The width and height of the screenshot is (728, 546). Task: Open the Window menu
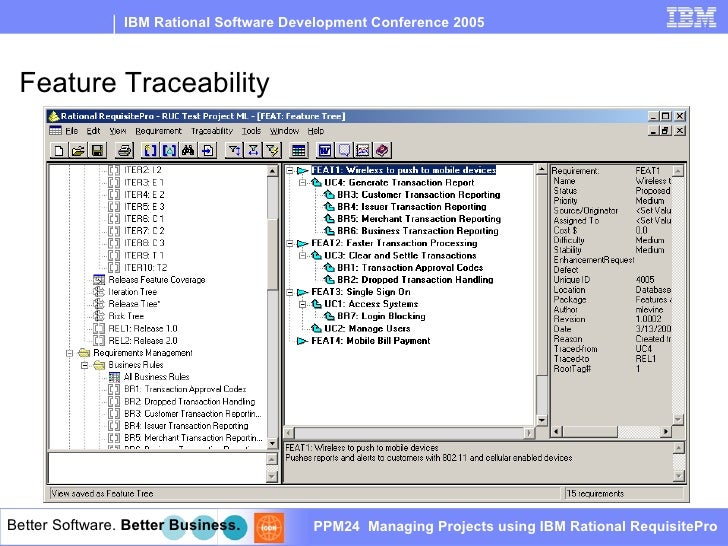click(284, 131)
